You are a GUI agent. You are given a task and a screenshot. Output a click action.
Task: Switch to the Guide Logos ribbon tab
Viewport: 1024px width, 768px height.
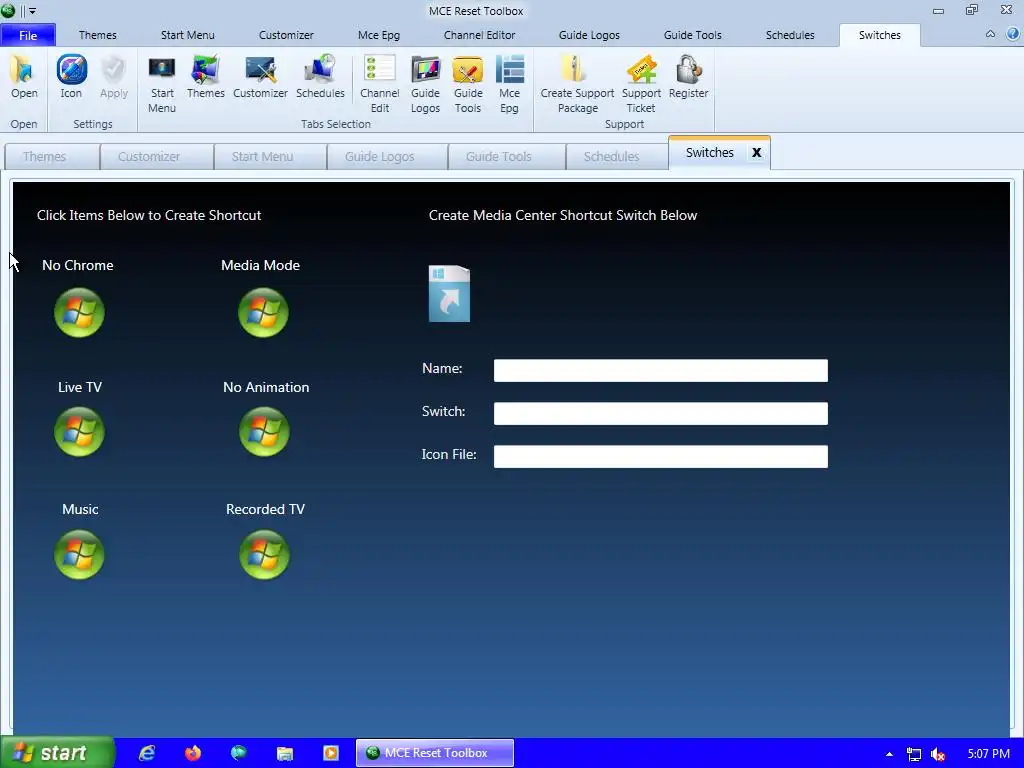pyautogui.click(x=589, y=35)
